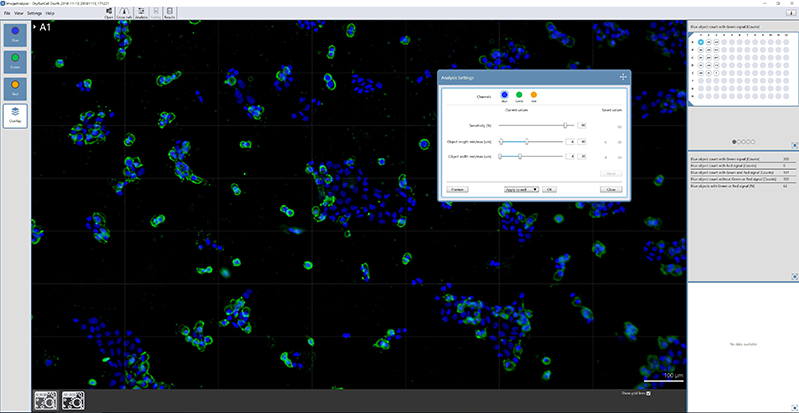Click the Analysis toolbar icon
Screen dimensions: 799x413
(141, 12)
